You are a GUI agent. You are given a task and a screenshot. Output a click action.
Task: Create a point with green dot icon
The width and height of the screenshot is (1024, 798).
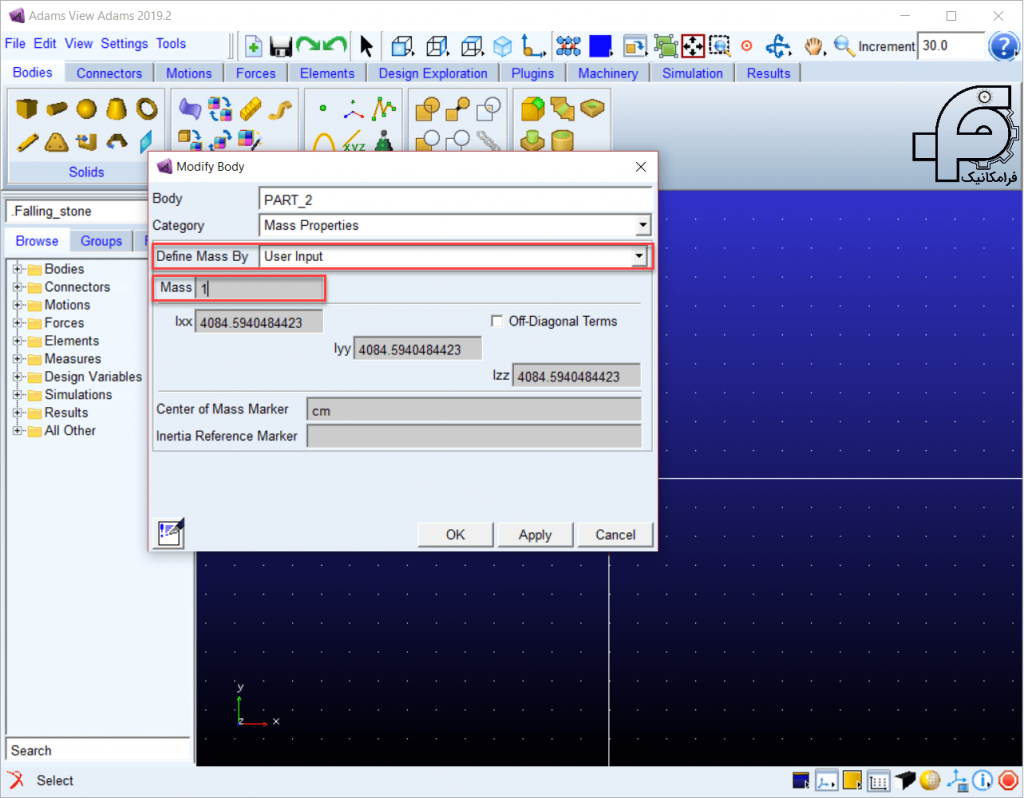(323, 108)
